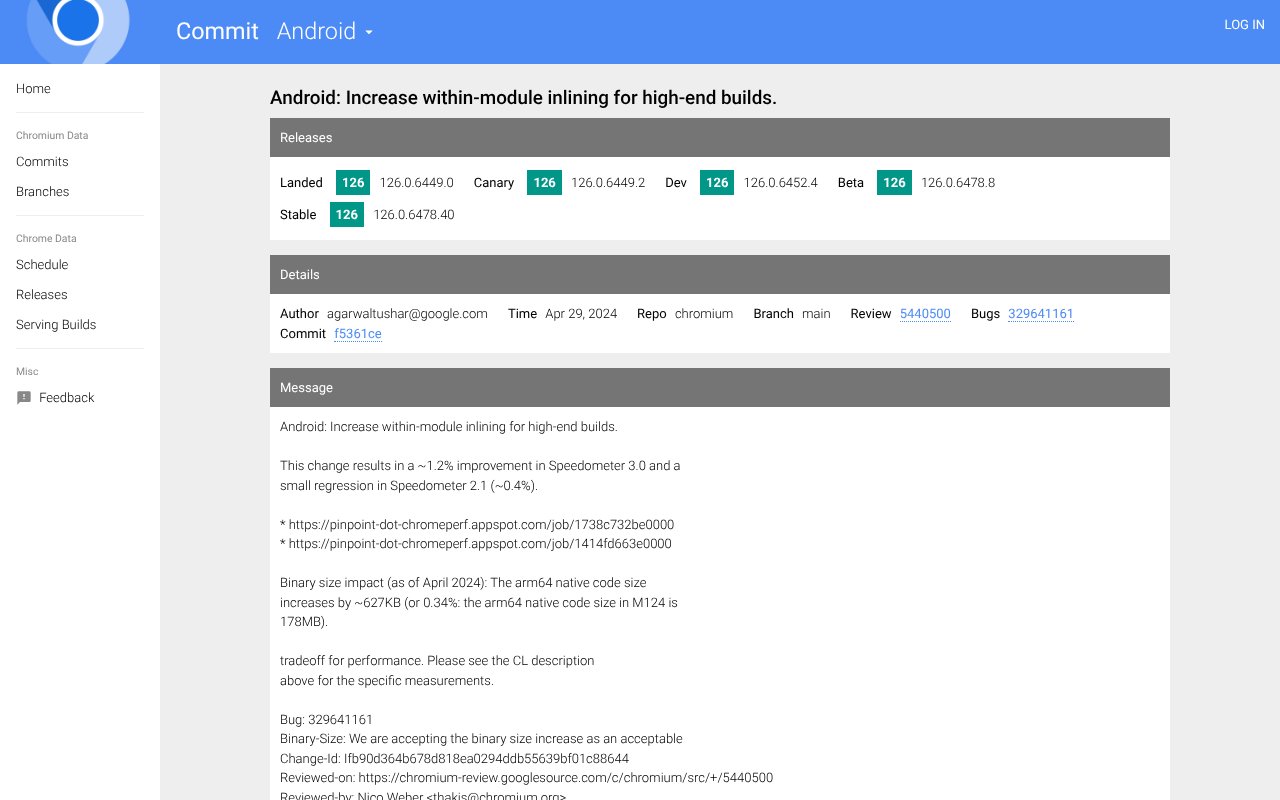Open the Android platform dropdown
Viewport: 1280px width, 800px height.
(x=325, y=31)
